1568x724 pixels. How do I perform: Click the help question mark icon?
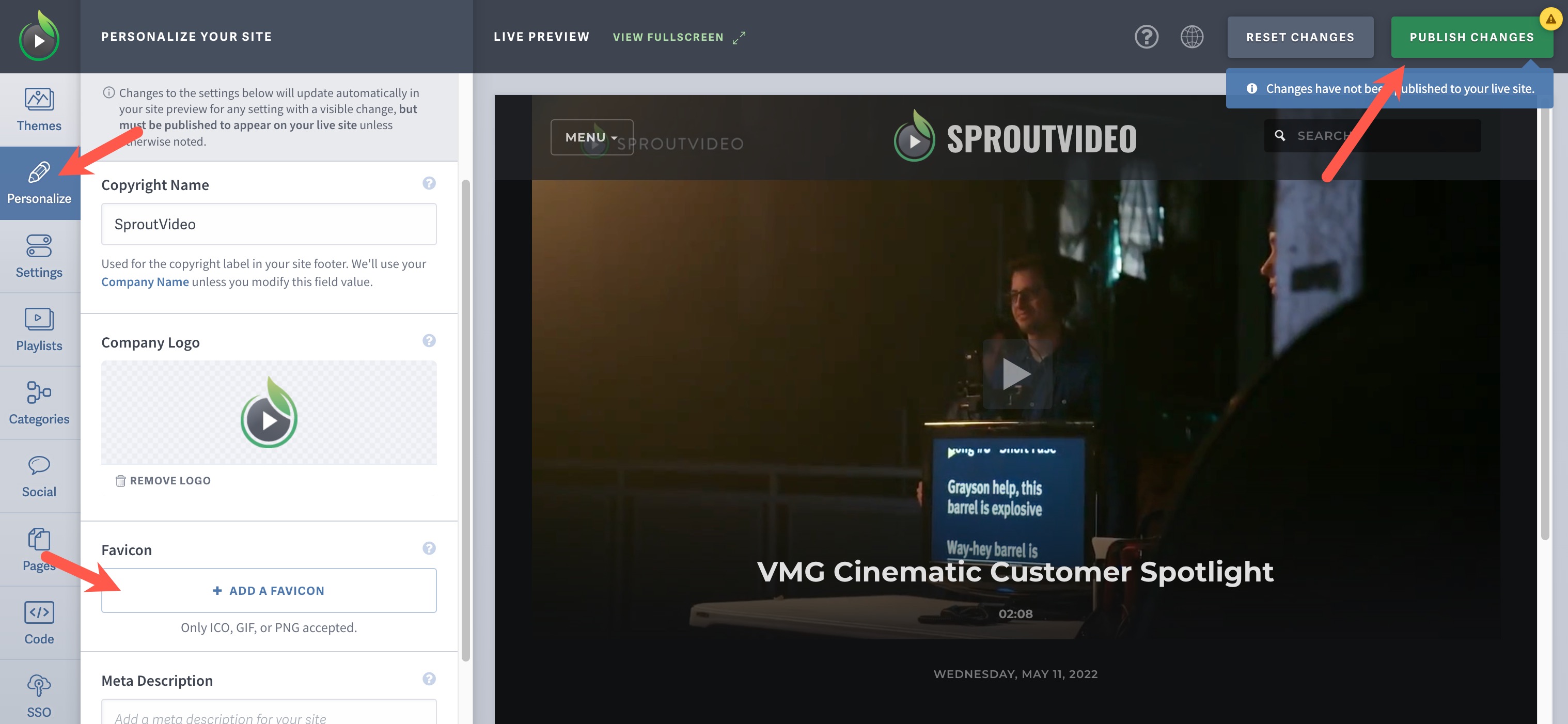coord(1147,37)
